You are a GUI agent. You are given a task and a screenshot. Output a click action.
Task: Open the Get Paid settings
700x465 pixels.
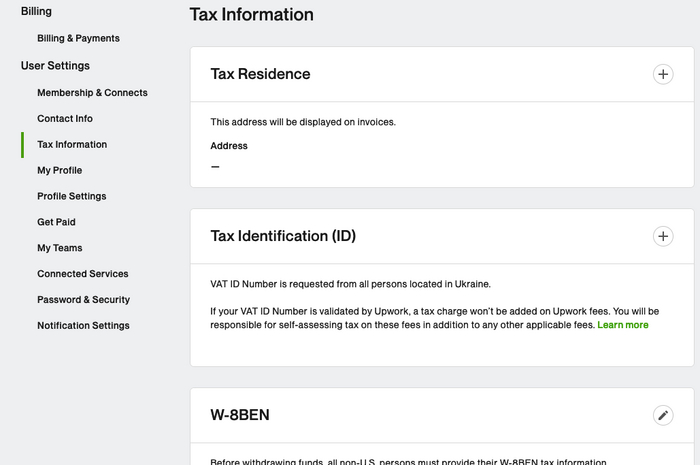coord(56,222)
